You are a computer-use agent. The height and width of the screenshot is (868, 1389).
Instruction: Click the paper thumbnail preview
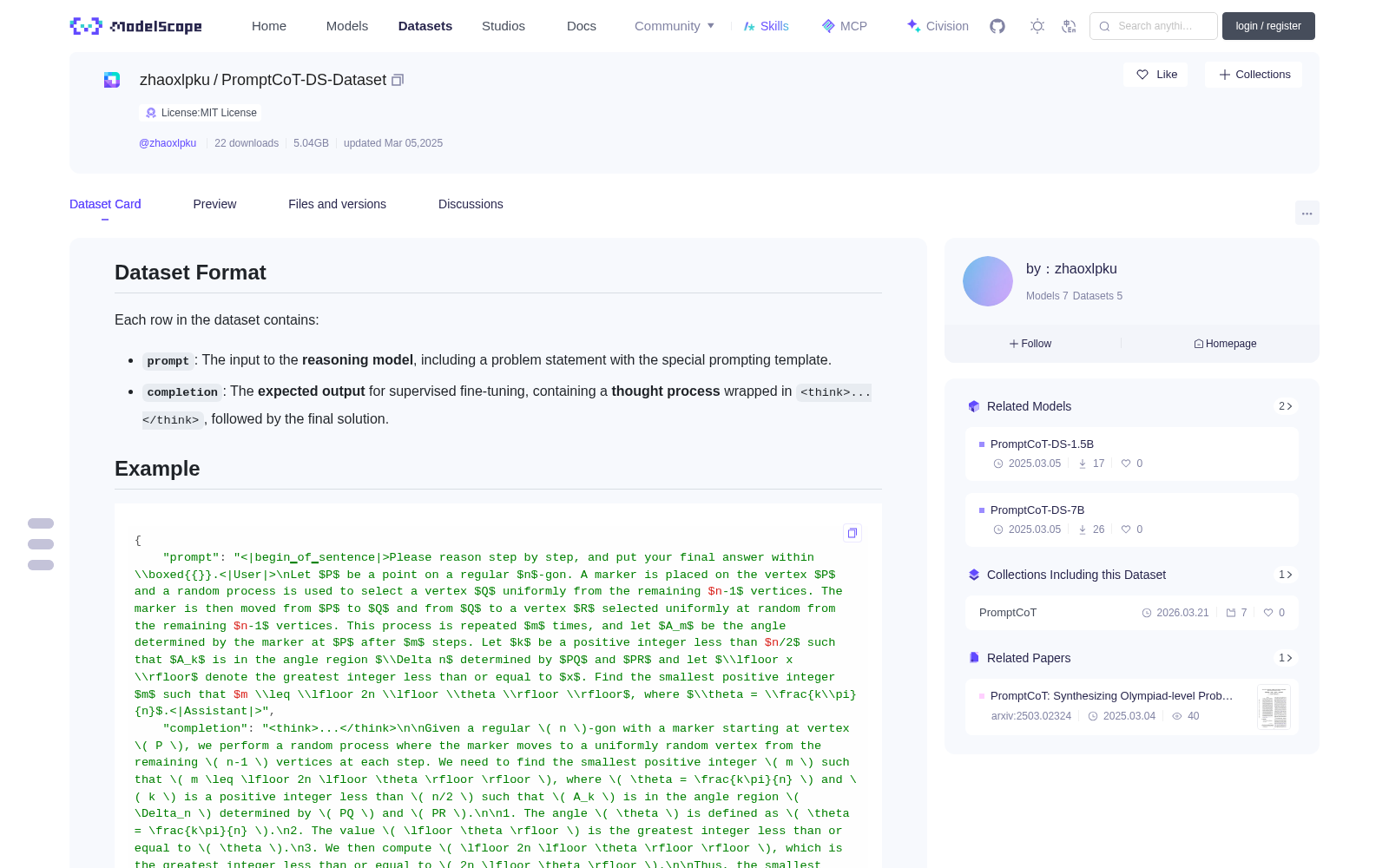click(x=1274, y=707)
